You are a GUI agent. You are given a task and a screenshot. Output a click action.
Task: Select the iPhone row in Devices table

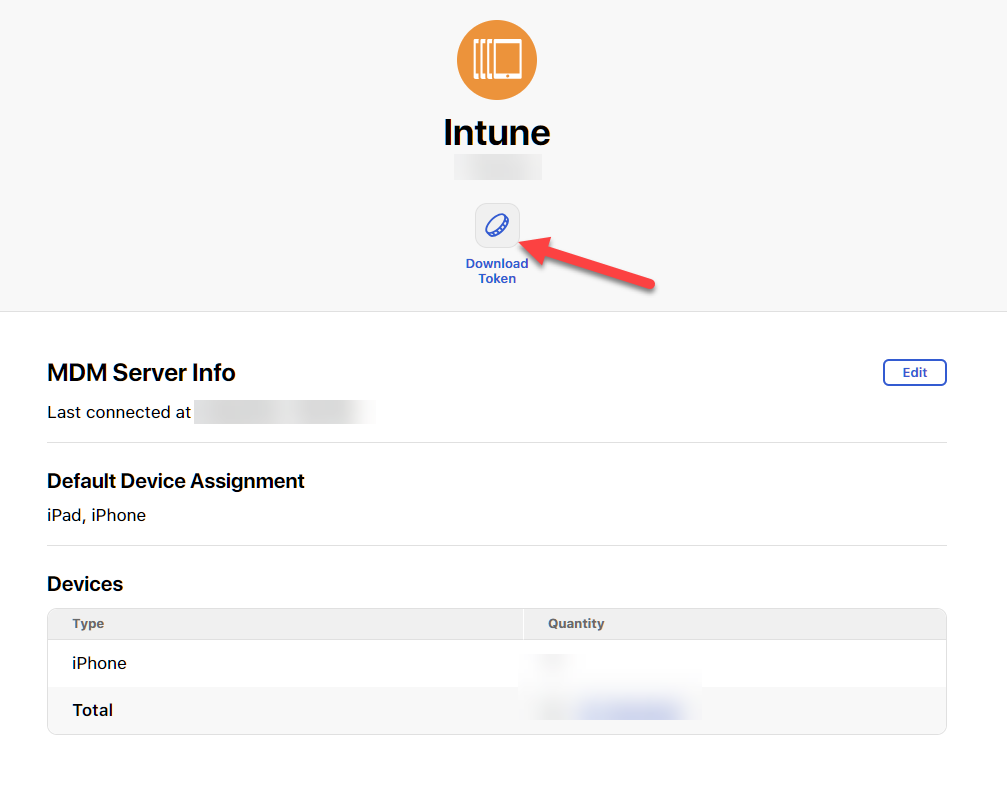[497, 663]
